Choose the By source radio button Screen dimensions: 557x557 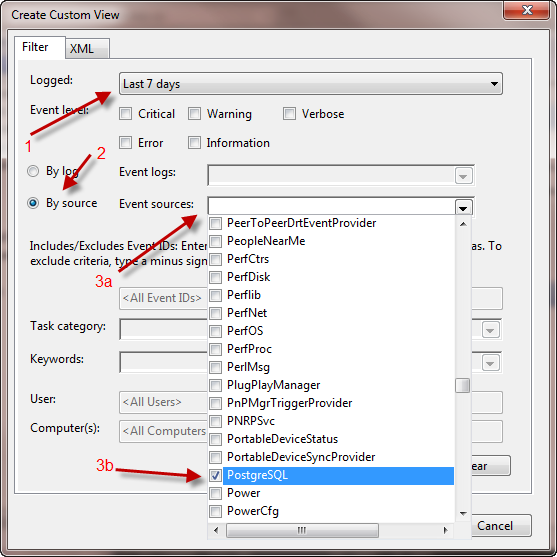click(33, 203)
